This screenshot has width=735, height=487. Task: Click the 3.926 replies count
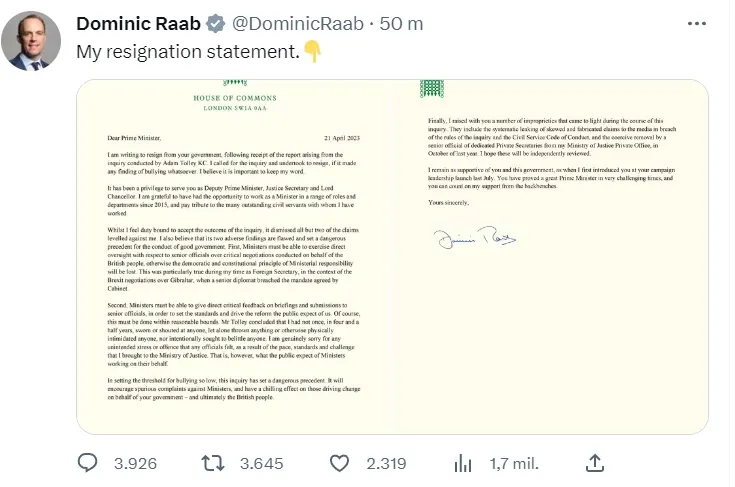(x=135, y=464)
